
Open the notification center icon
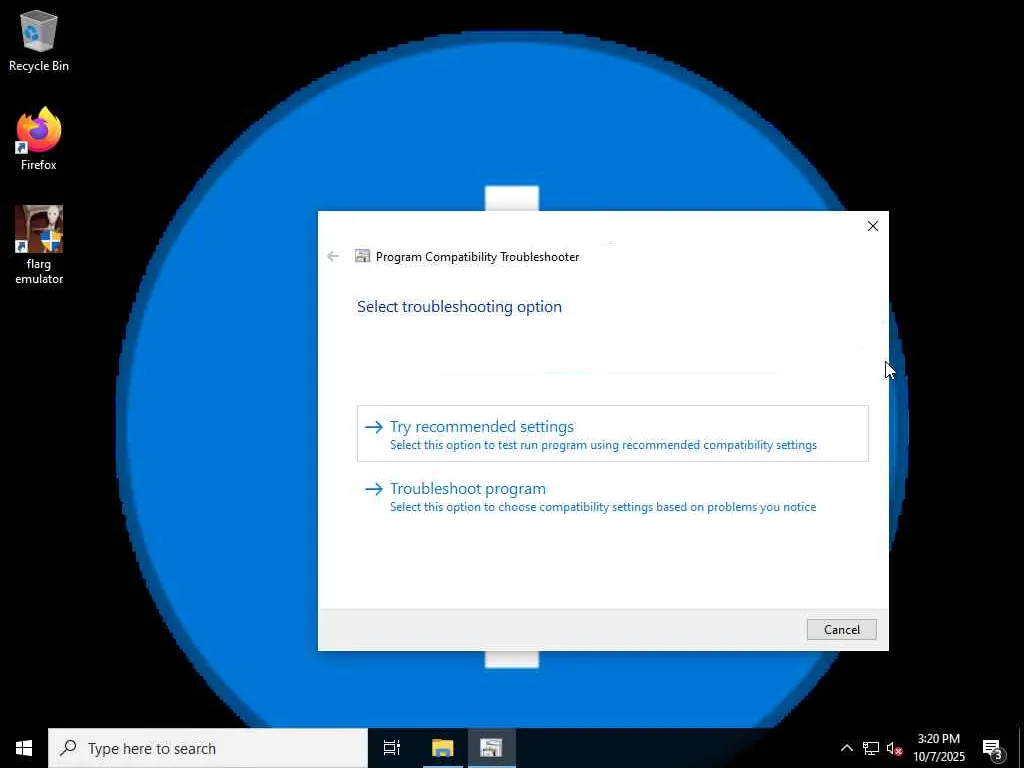coord(992,748)
